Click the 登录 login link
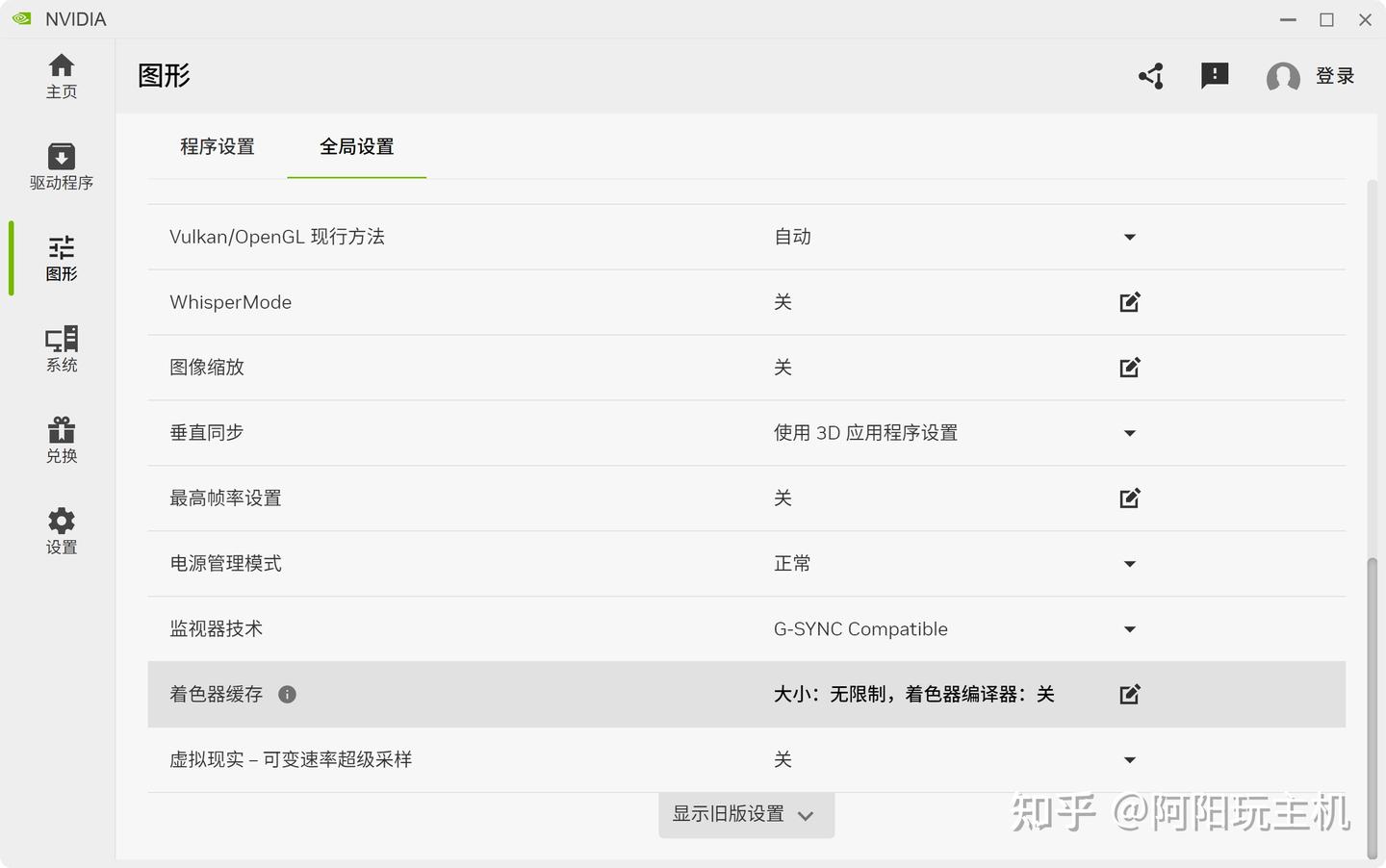 (1335, 76)
